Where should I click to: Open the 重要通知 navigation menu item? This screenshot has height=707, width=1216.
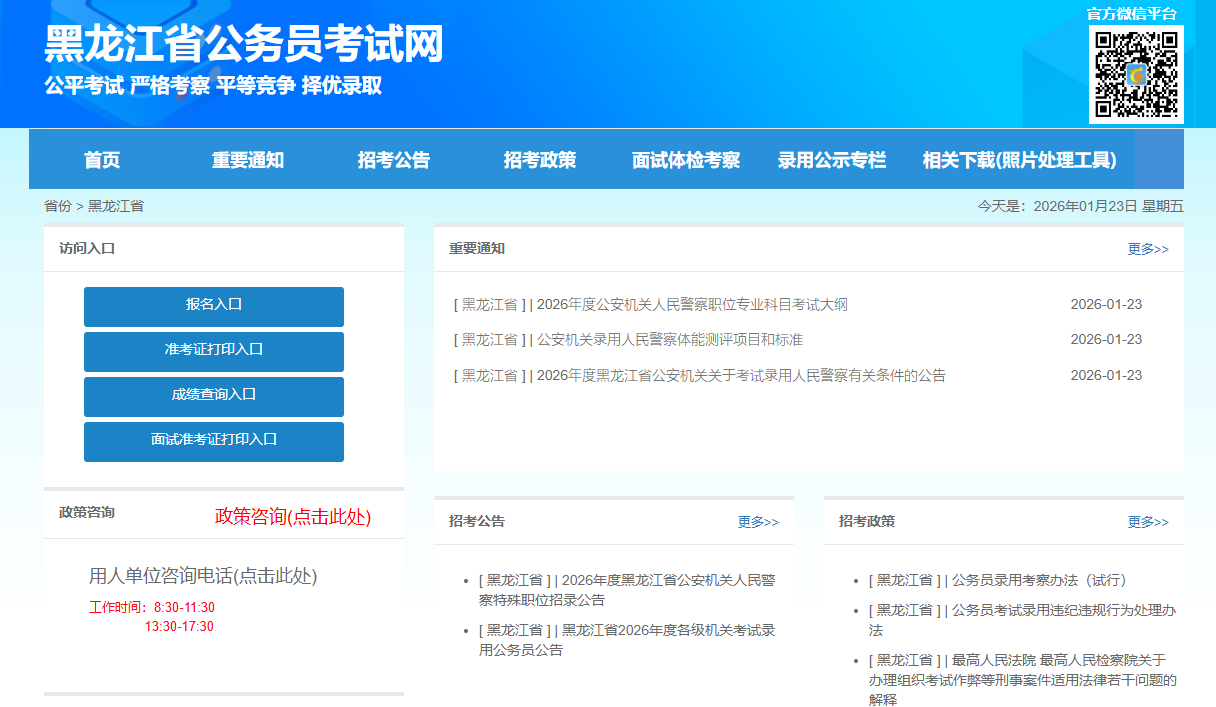click(248, 160)
